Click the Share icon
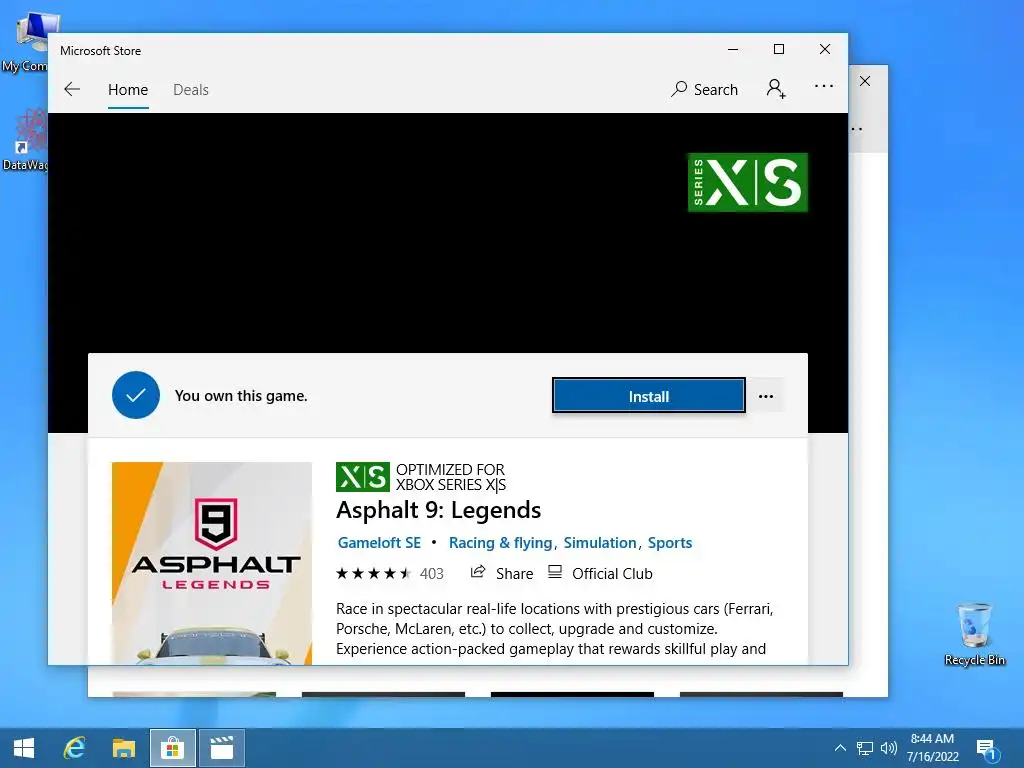 coord(478,572)
